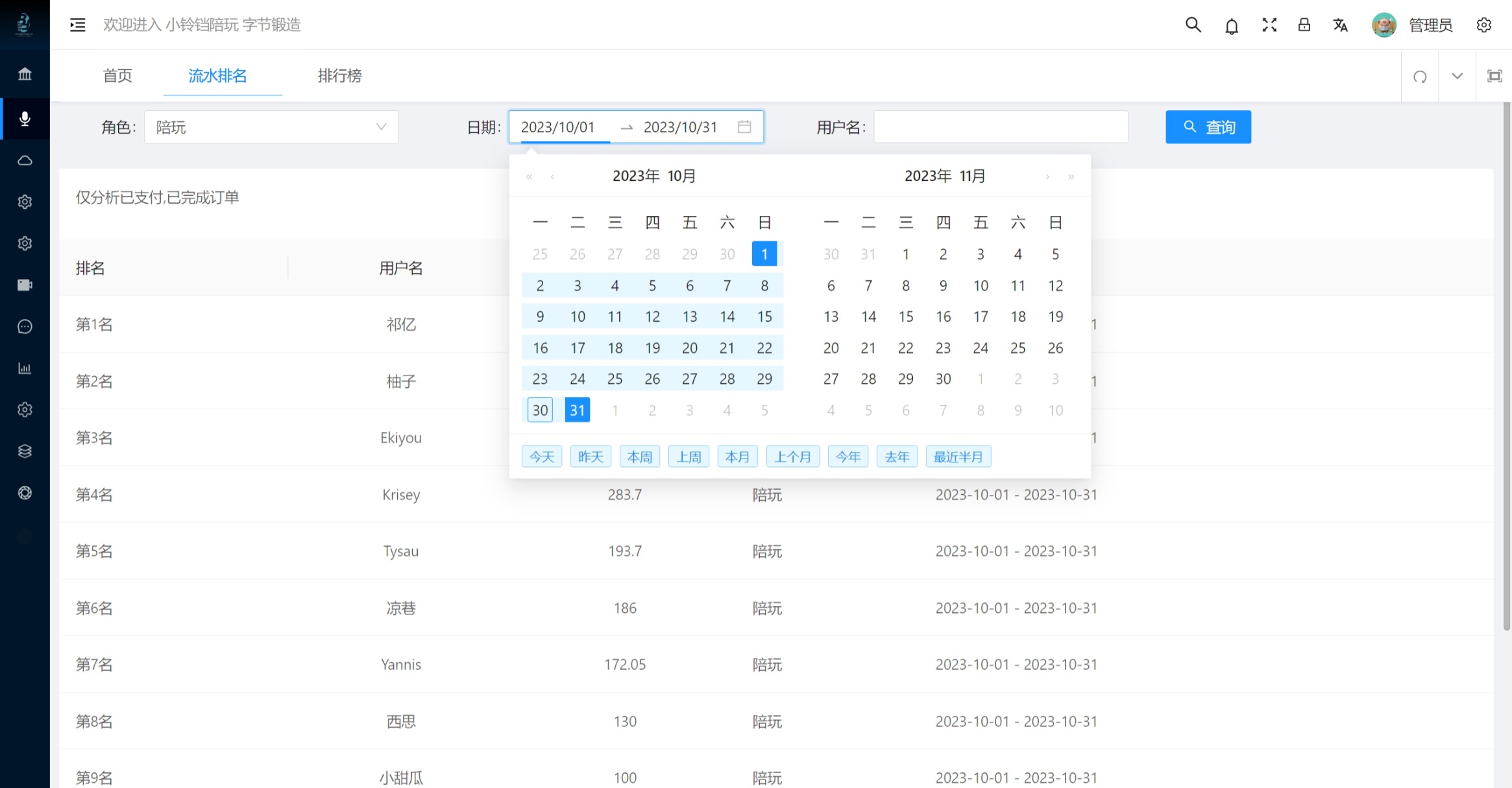
Task: Click username Yannis in table
Action: pos(401,665)
